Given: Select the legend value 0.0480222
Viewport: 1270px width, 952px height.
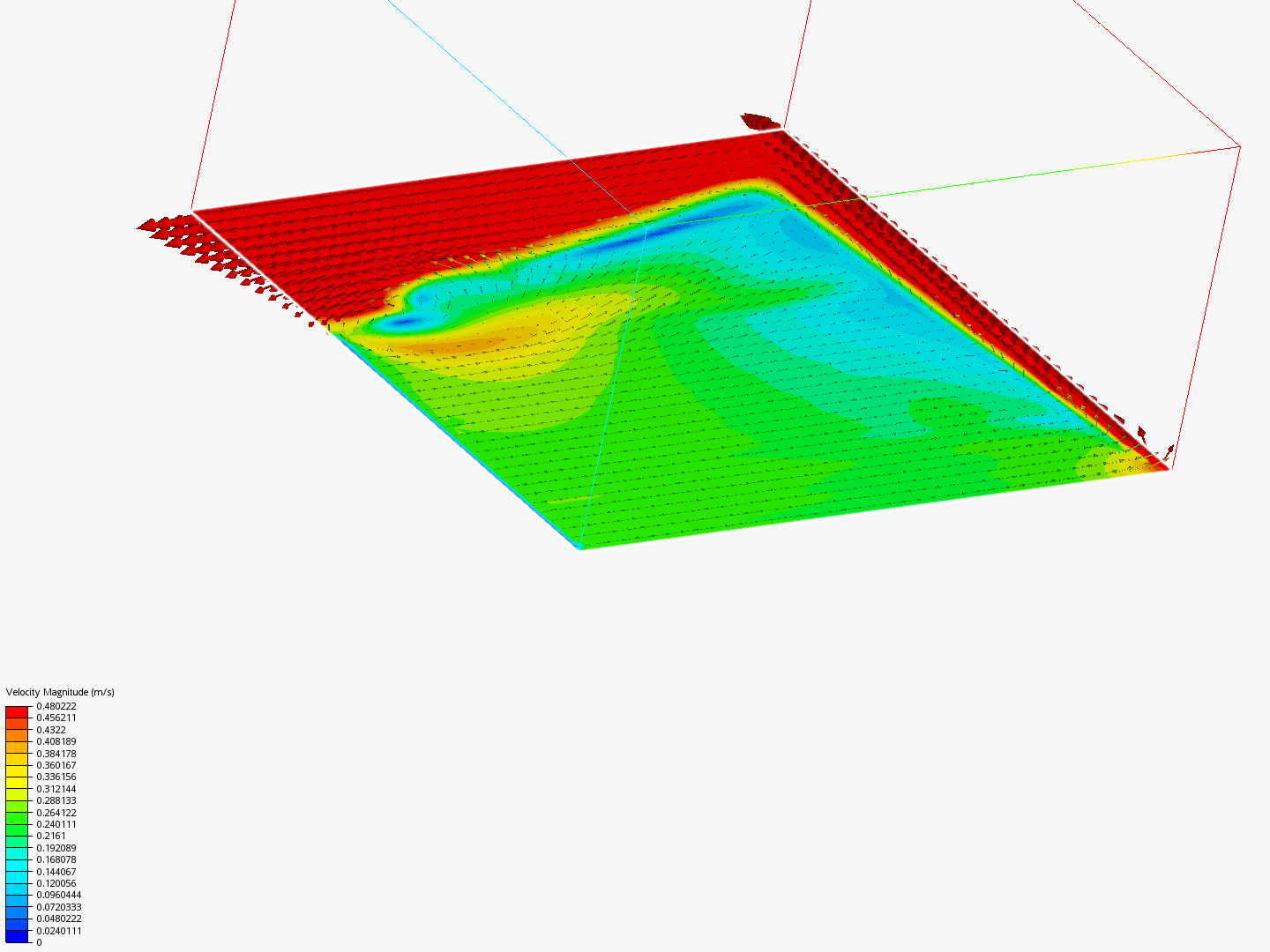Looking at the screenshot, I should 59,919.
